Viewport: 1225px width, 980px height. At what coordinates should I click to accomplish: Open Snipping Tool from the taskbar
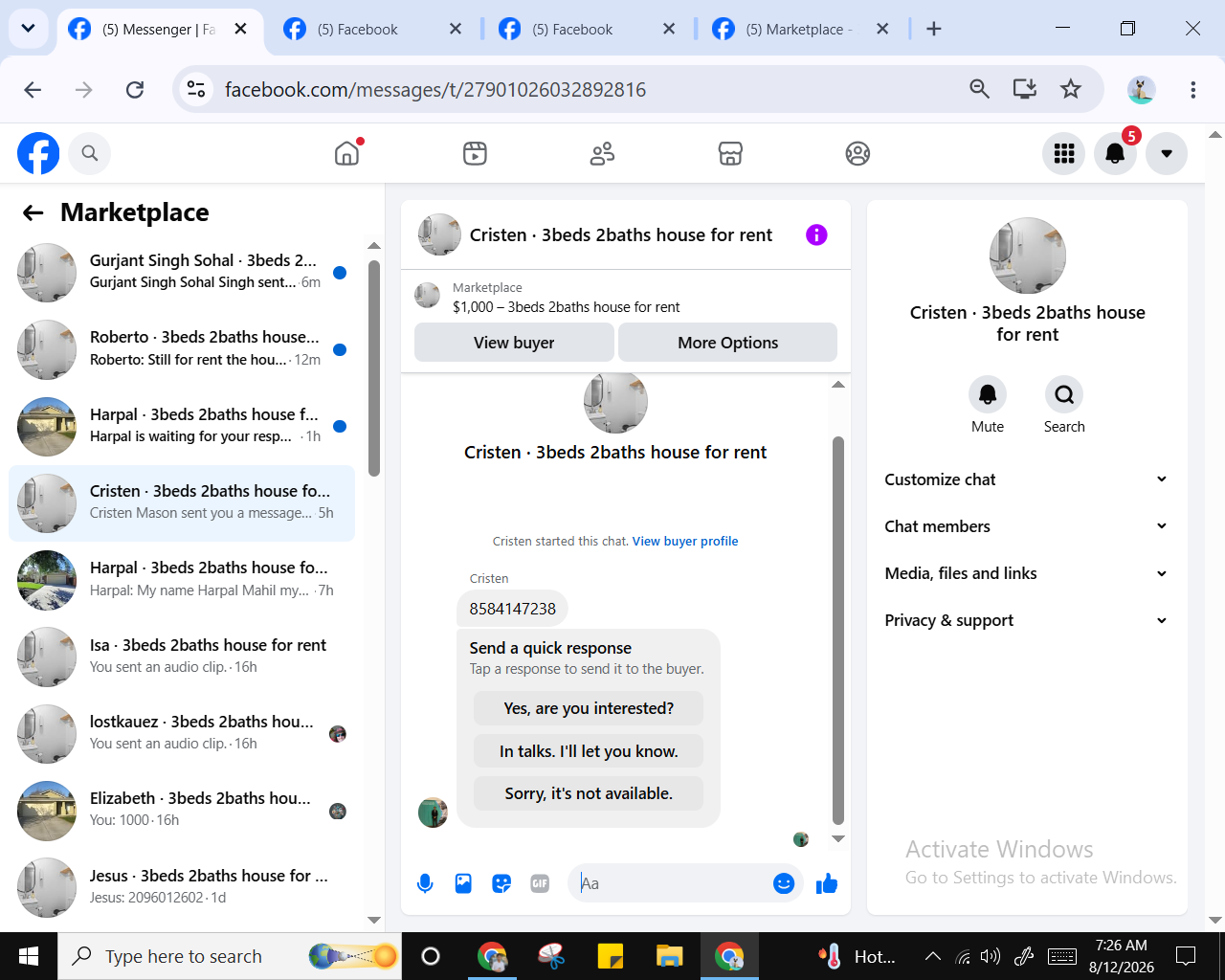(551, 956)
